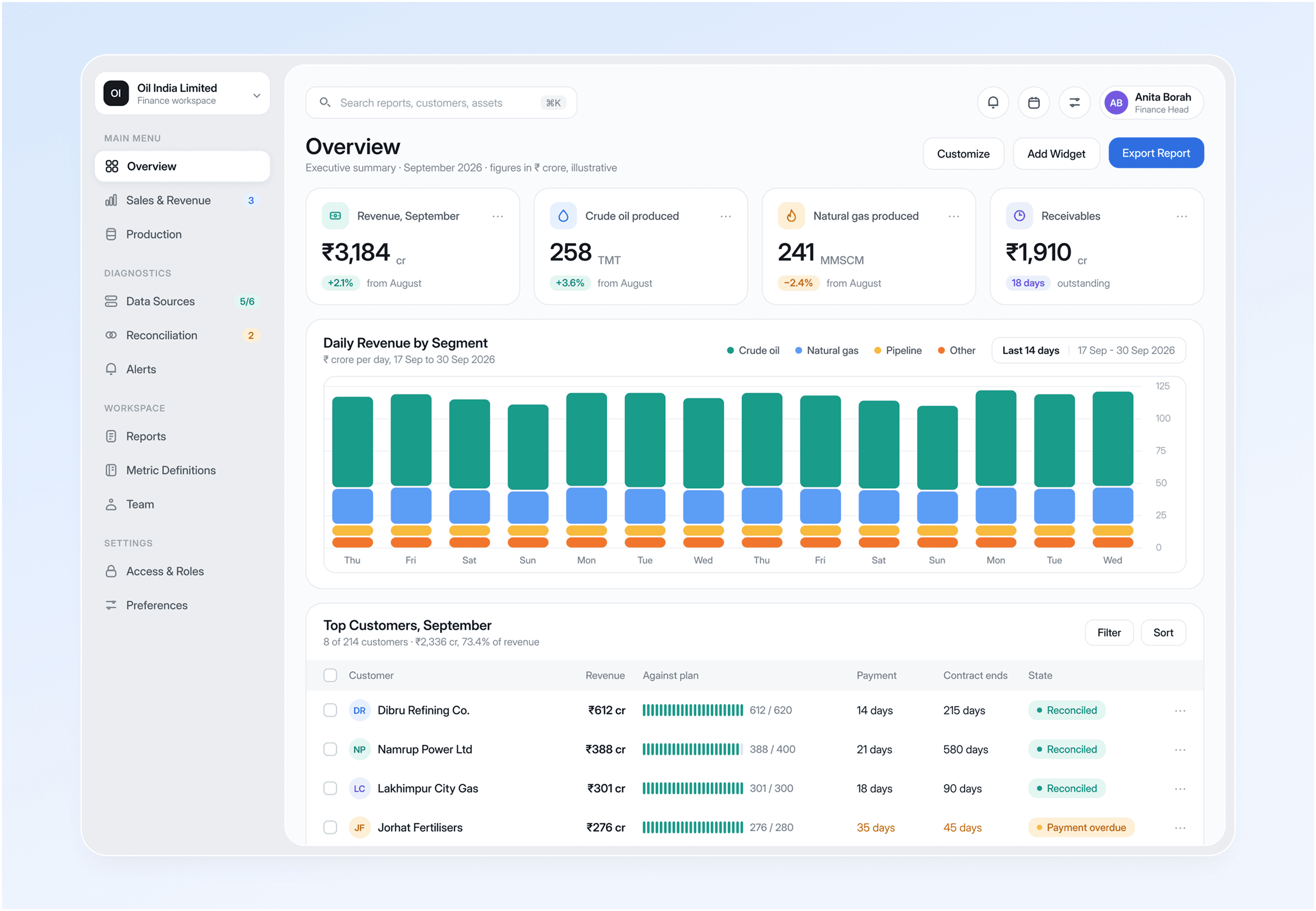Click the Against plan bar for Namrup Power Ltd

click(692, 749)
